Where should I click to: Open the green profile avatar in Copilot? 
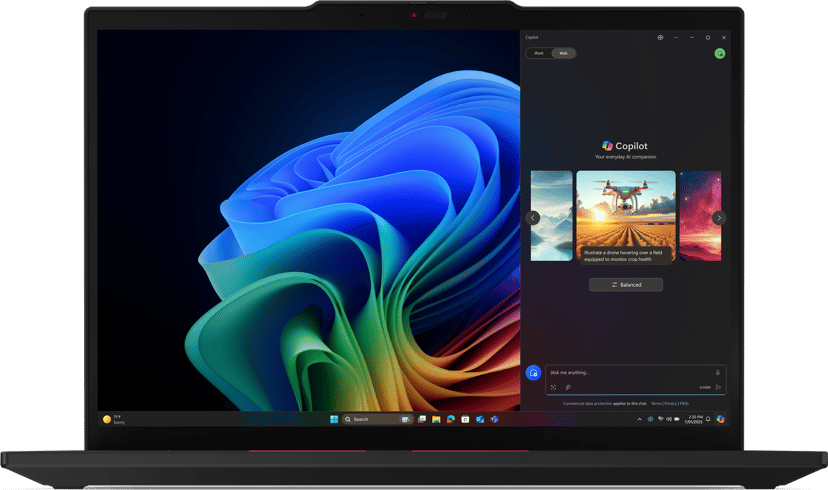coord(719,53)
